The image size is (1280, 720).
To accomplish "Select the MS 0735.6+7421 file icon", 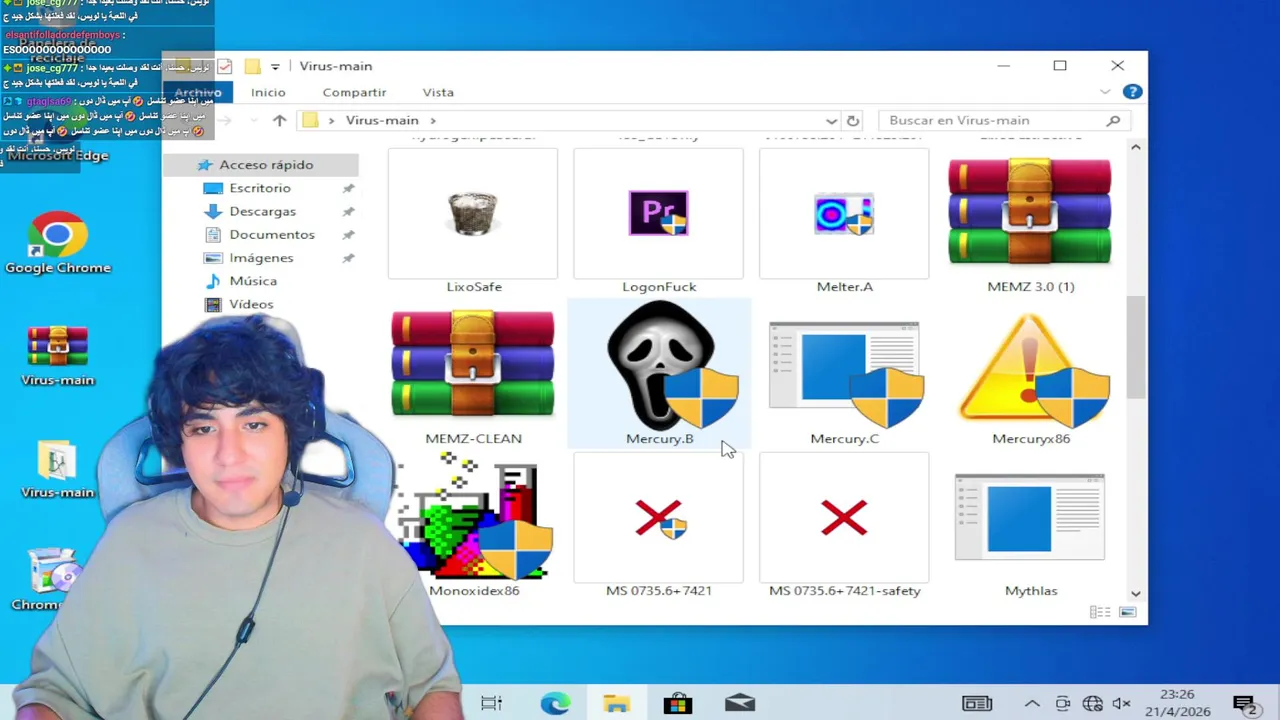I will click(x=658, y=518).
